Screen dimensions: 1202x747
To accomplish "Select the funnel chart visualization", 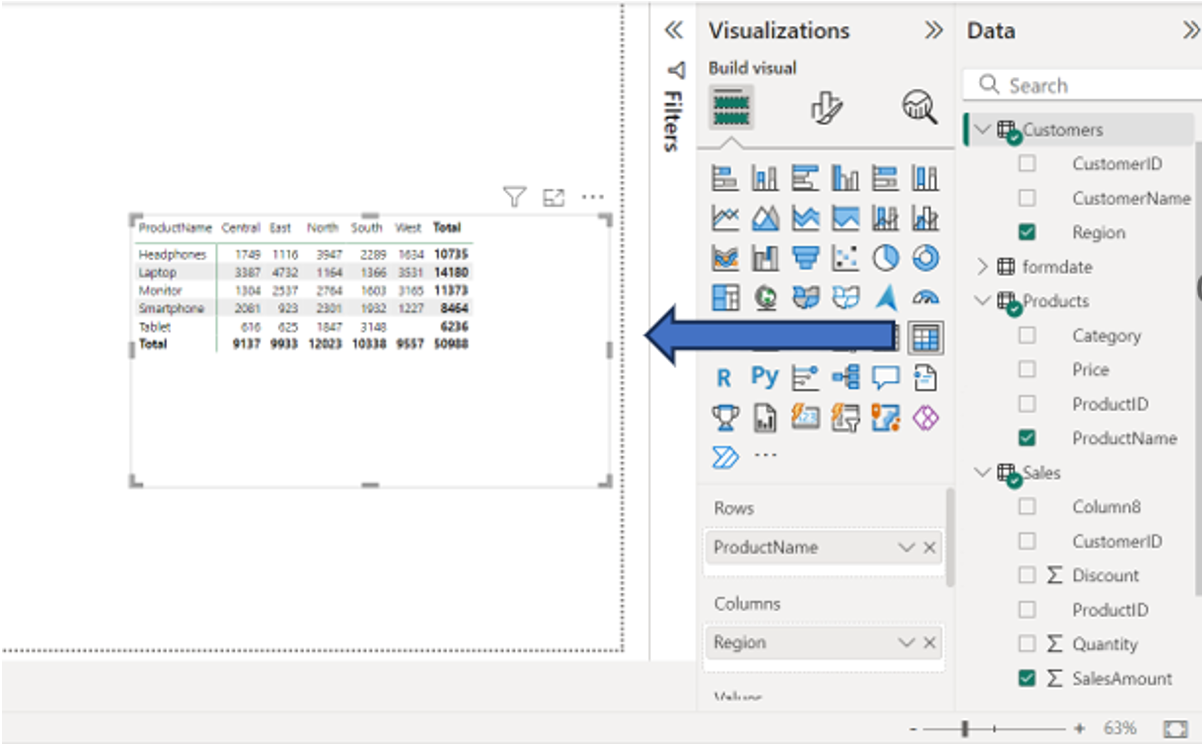I will click(804, 258).
